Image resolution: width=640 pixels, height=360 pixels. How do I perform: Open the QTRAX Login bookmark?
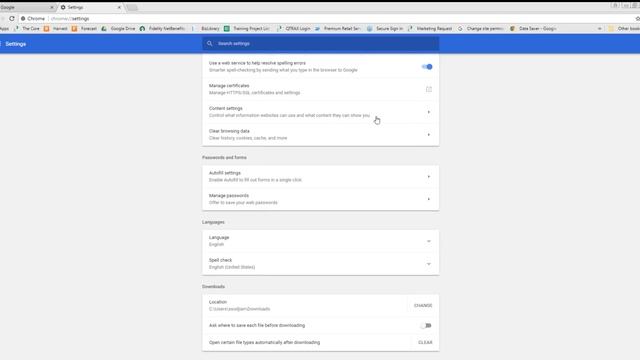pyautogui.click(x=293, y=29)
